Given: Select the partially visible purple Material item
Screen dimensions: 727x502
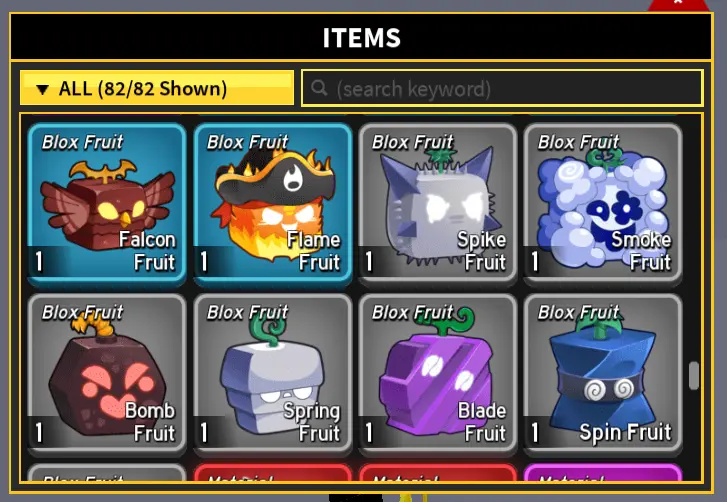Looking at the screenshot, I should [603, 473].
